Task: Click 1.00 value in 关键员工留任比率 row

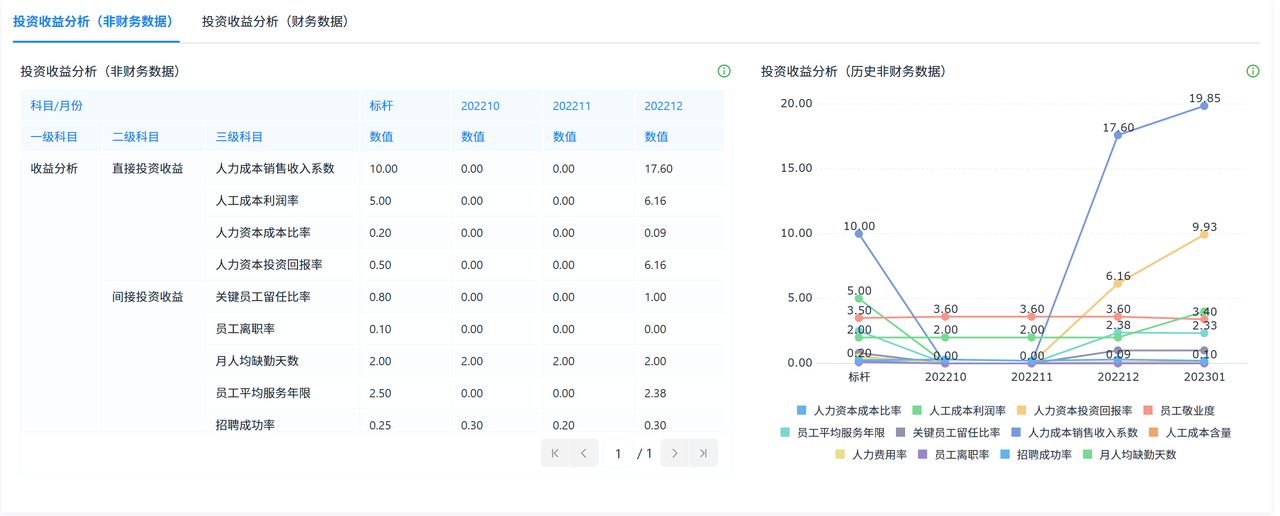Action: coord(655,297)
